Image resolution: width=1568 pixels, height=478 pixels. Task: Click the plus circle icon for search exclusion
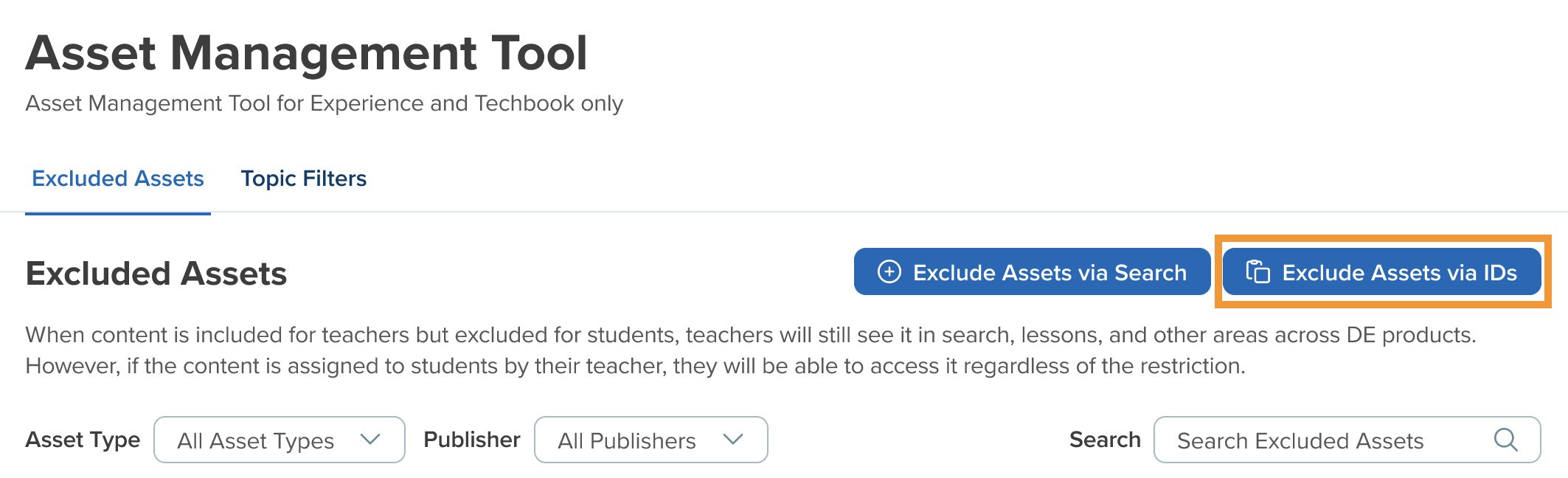point(889,272)
